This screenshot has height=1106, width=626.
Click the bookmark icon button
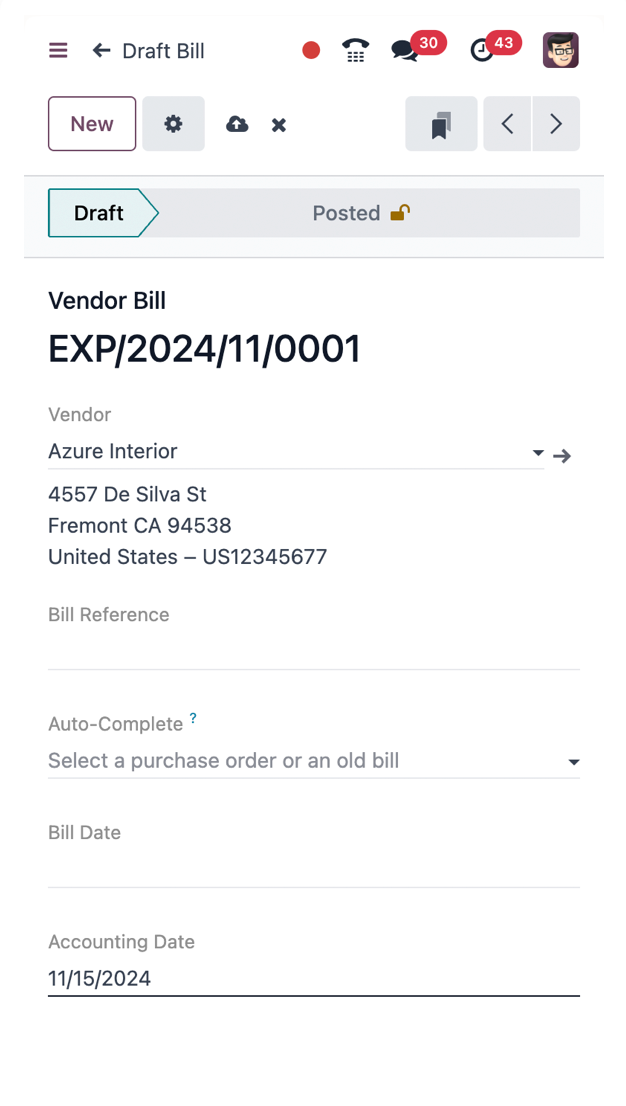(x=441, y=124)
